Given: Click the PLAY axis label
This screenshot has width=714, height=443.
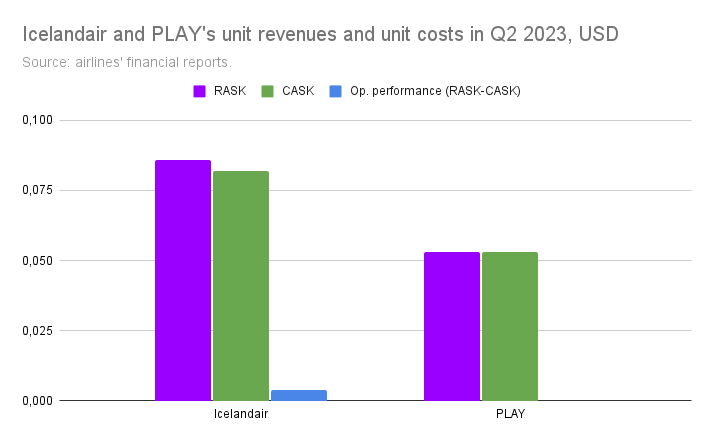Looking at the screenshot, I should pyautogui.click(x=510, y=414).
